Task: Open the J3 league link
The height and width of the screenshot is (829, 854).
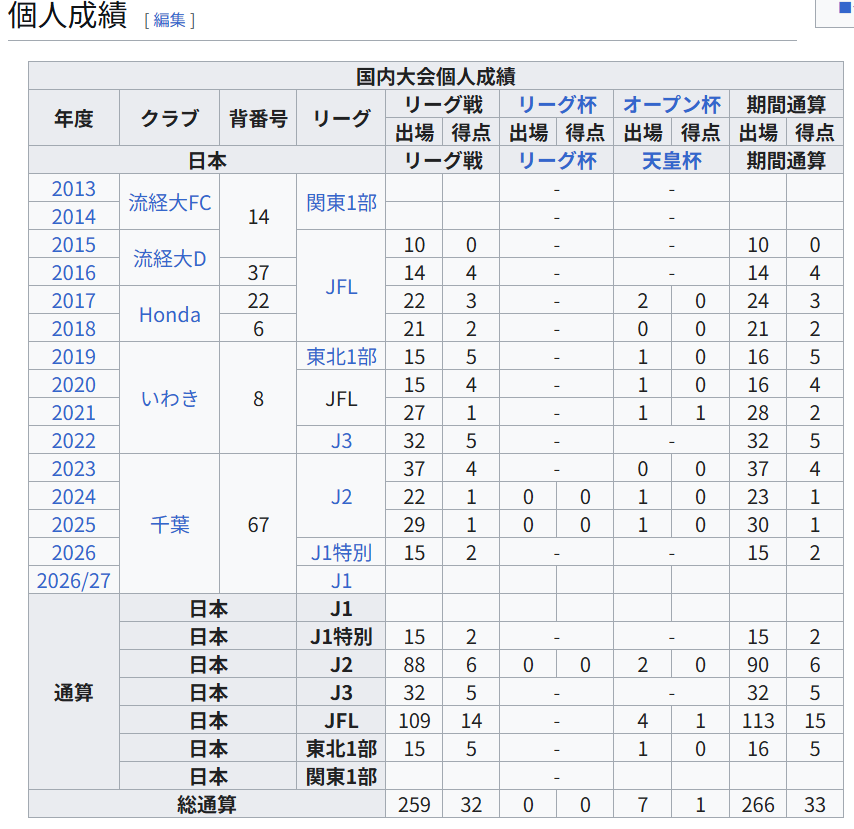Action: pyautogui.click(x=341, y=441)
